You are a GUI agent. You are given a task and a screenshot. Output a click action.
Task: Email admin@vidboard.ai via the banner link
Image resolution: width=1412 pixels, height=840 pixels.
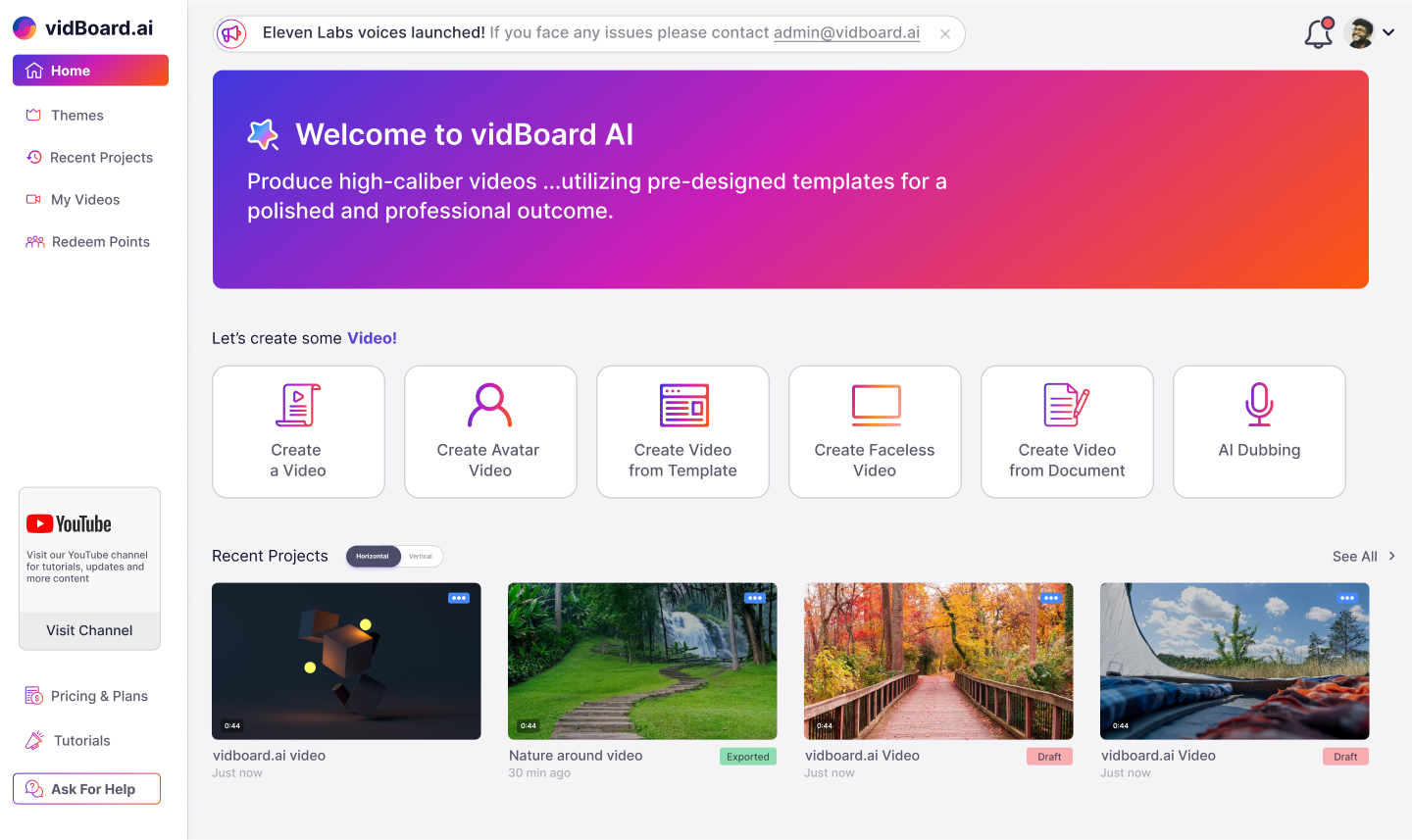[x=846, y=32]
